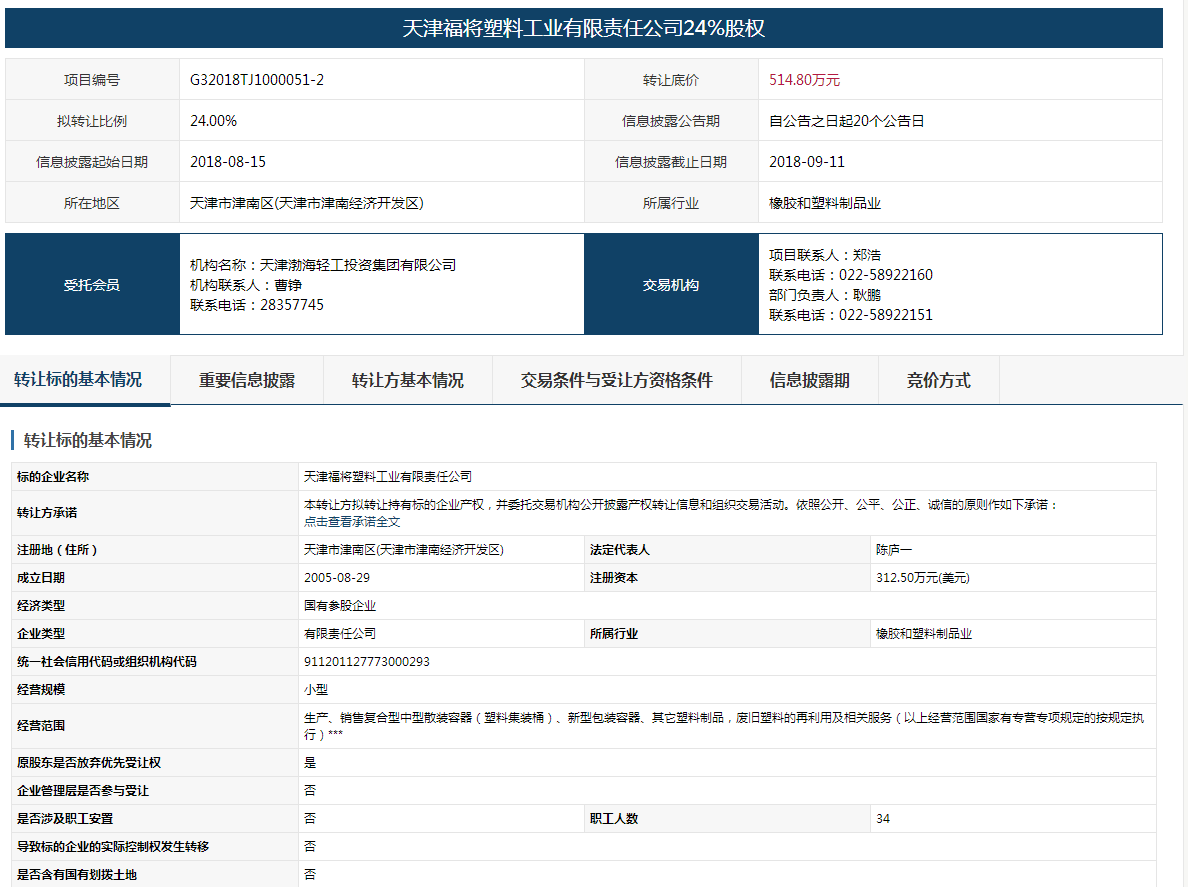Select the 项目编号 label

pos(92,80)
